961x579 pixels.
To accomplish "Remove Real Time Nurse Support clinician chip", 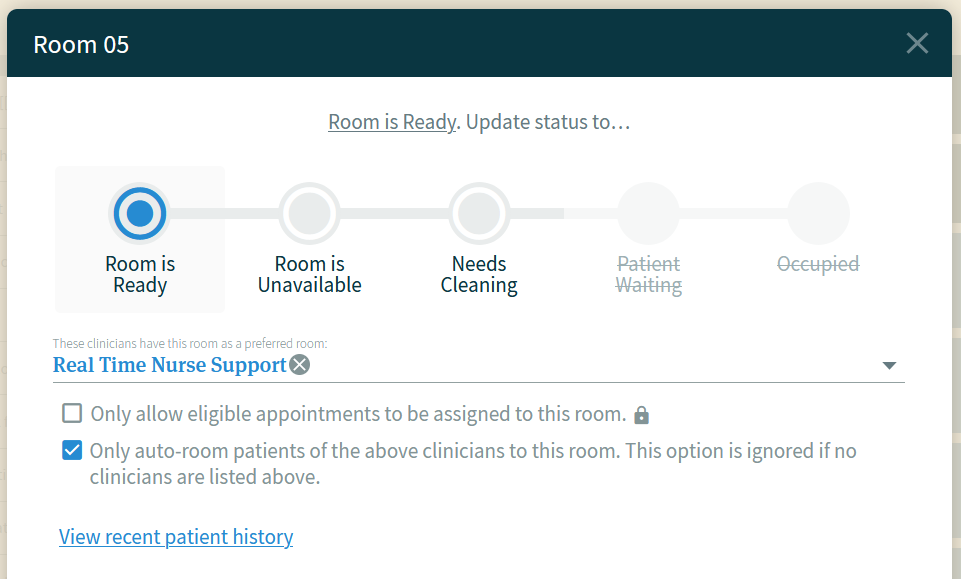I will 300,365.
